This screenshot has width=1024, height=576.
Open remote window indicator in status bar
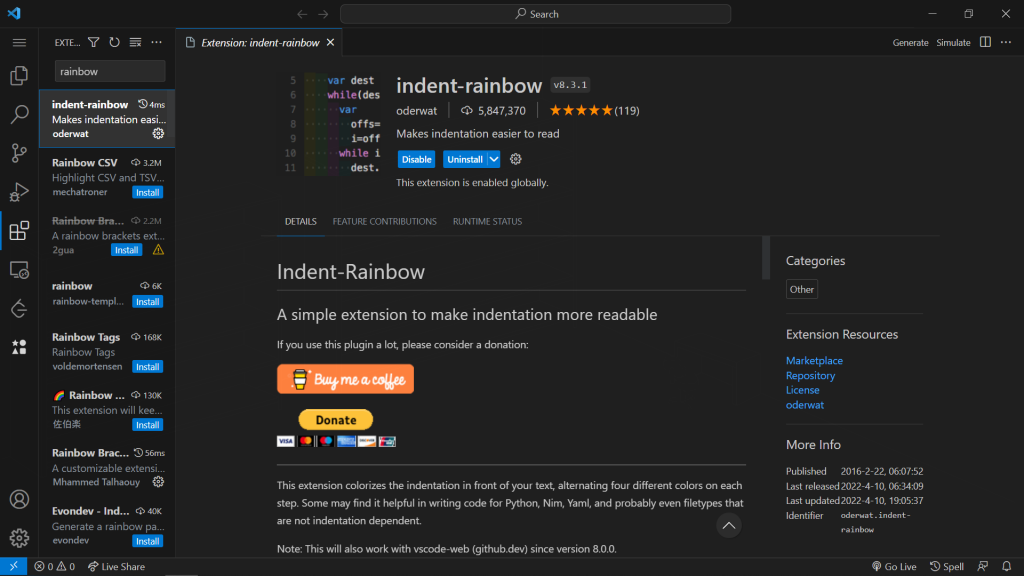tap(13, 566)
